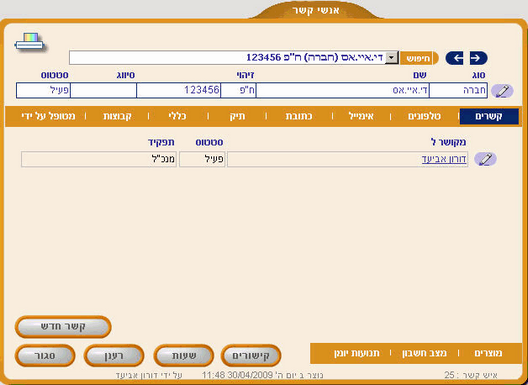Click the printer icon

click(x=30, y=42)
